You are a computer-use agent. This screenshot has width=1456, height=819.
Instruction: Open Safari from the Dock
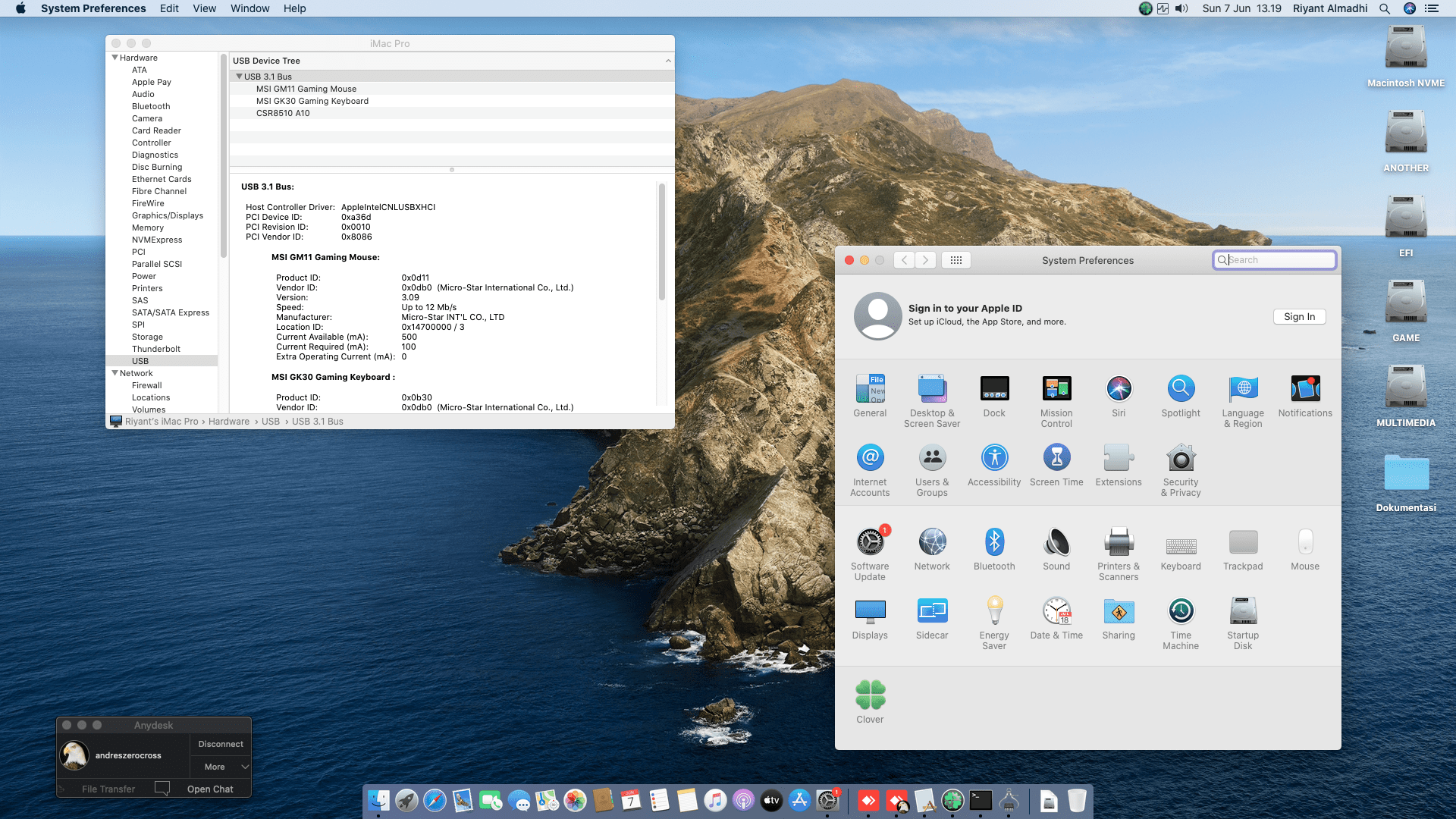tap(435, 800)
